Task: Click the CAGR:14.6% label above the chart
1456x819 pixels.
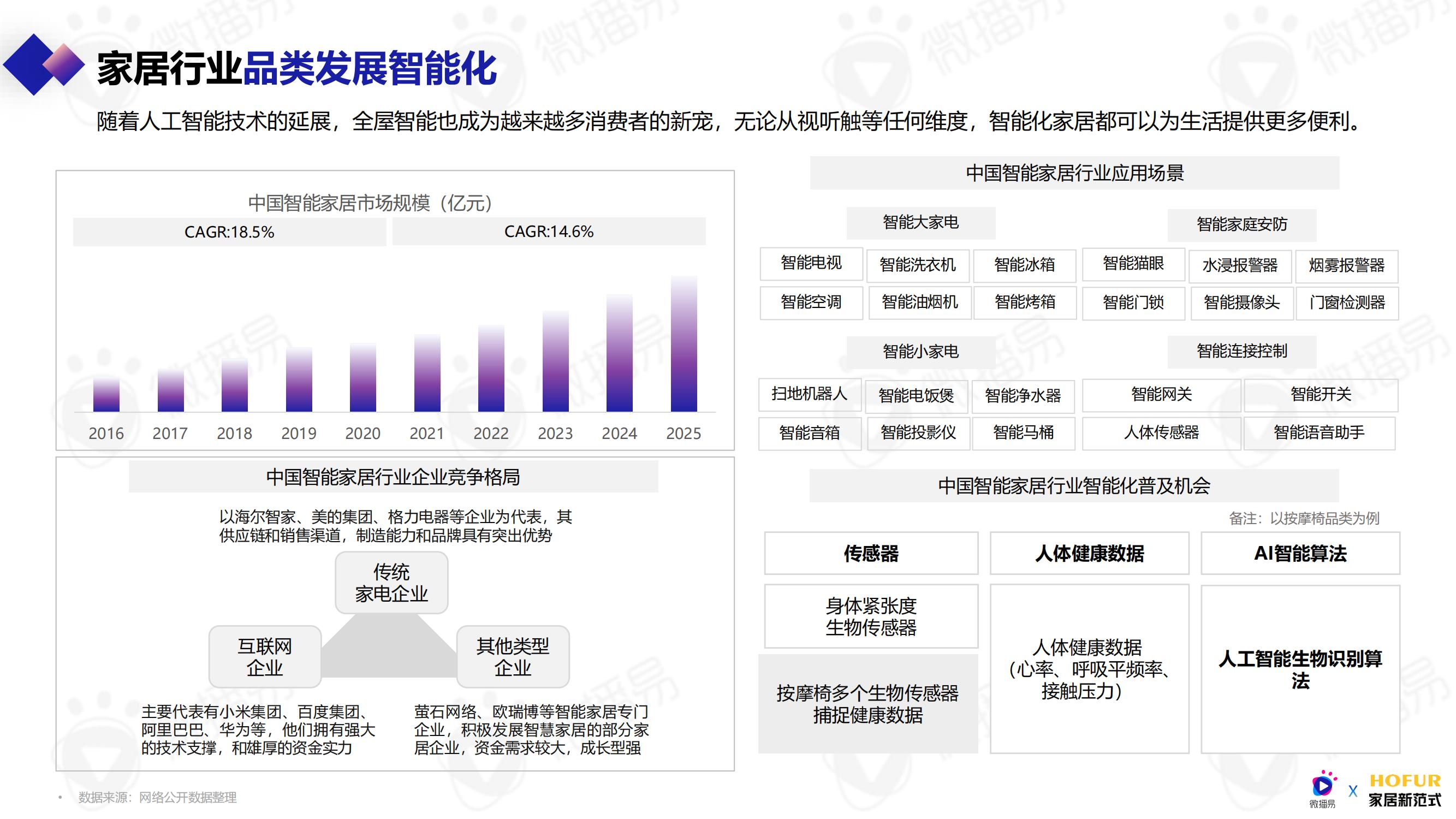Action: pyautogui.click(x=549, y=230)
